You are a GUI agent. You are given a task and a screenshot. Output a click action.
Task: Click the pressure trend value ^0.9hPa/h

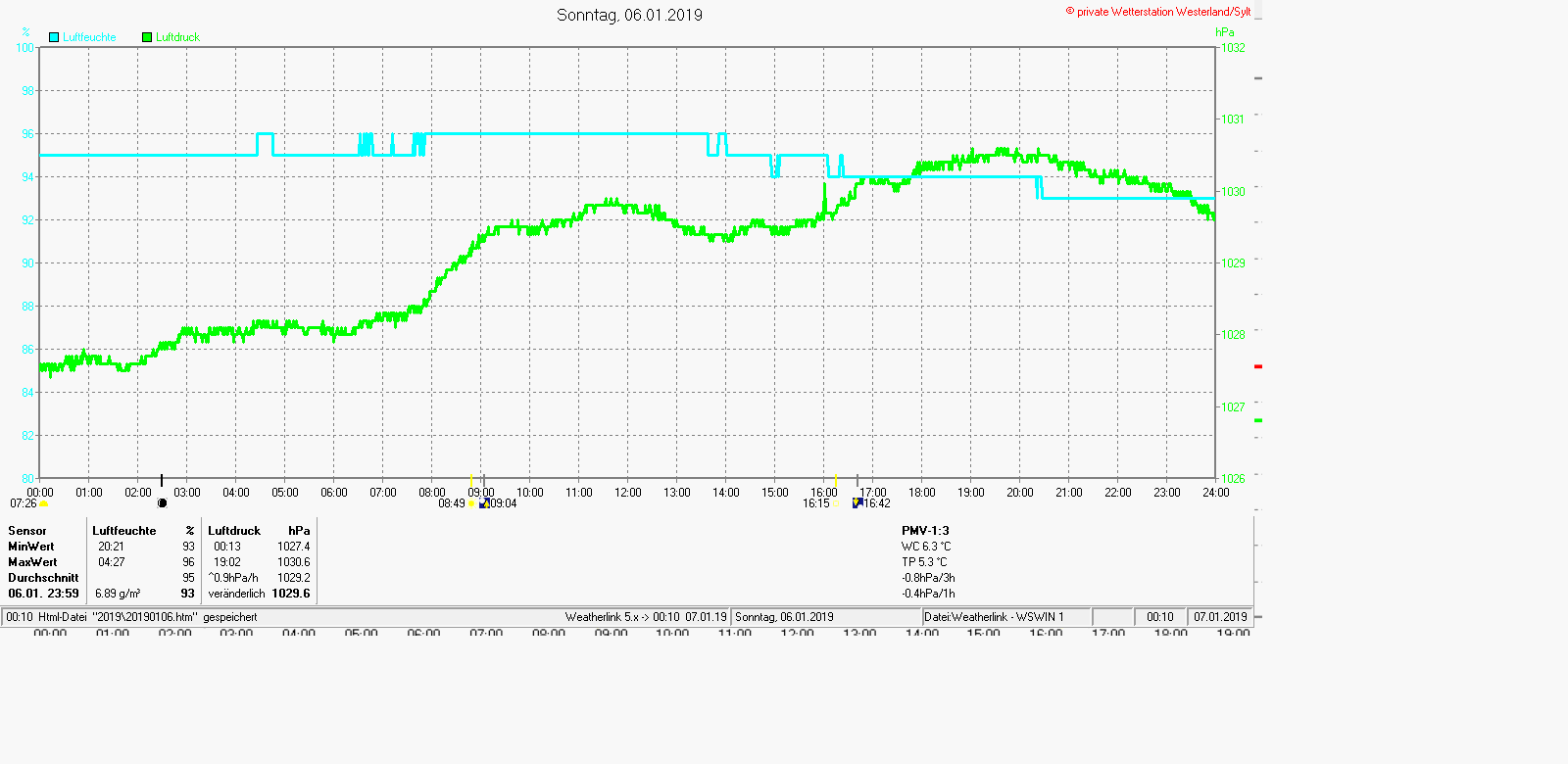(233, 578)
